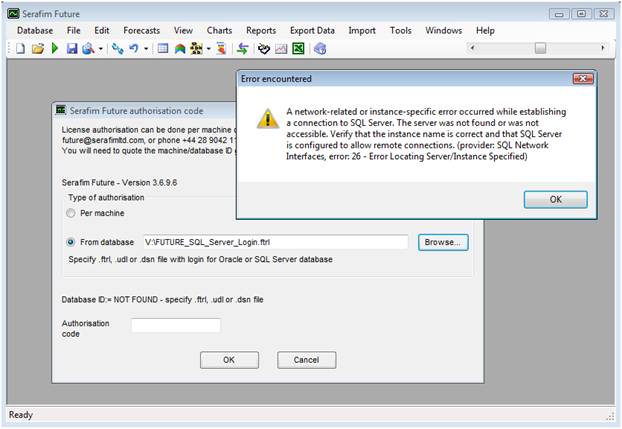Click the yellow hierarchy tree icon

(x=196, y=49)
